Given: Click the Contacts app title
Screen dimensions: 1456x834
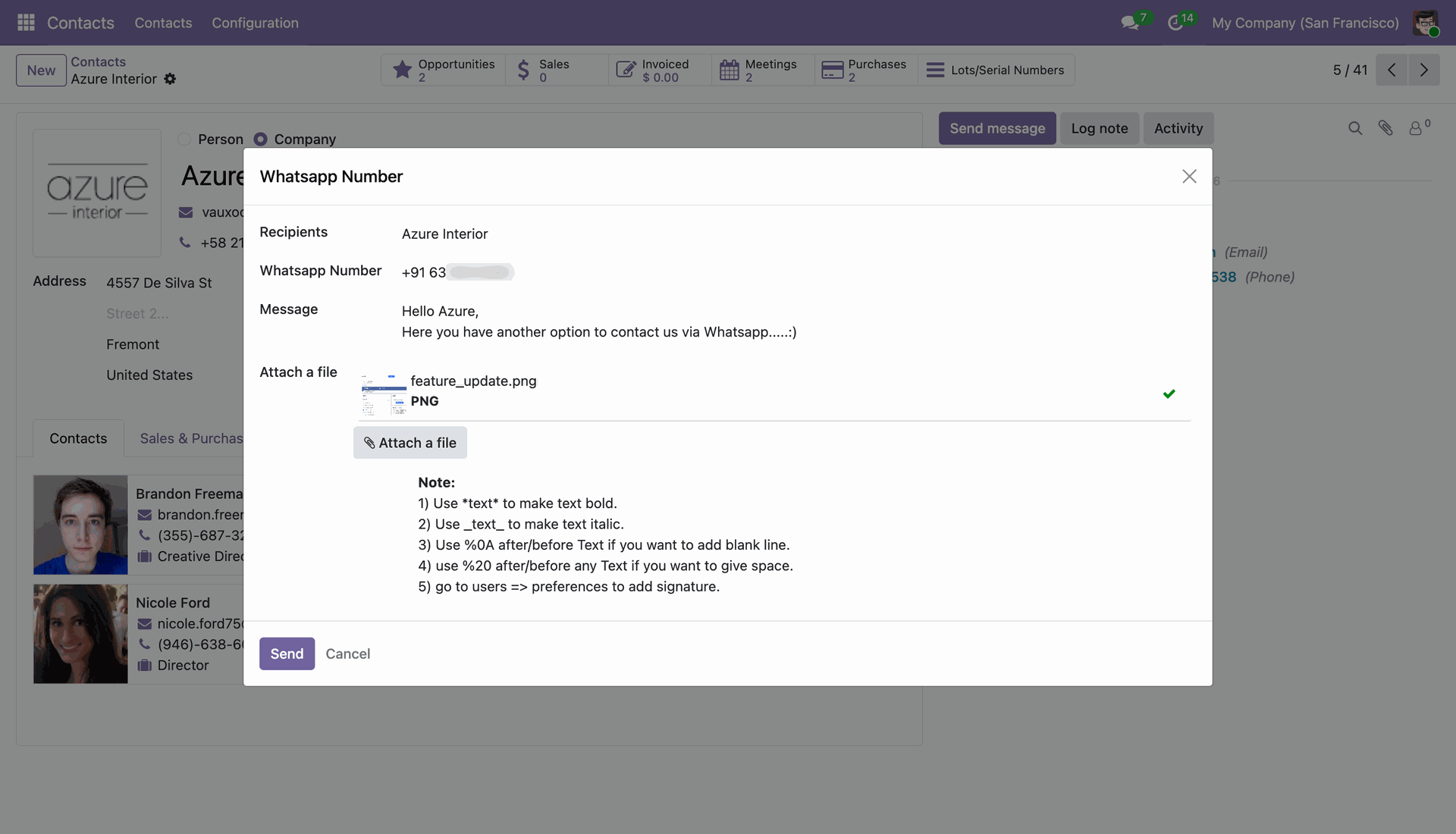Looking at the screenshot, I should point(80,23).
